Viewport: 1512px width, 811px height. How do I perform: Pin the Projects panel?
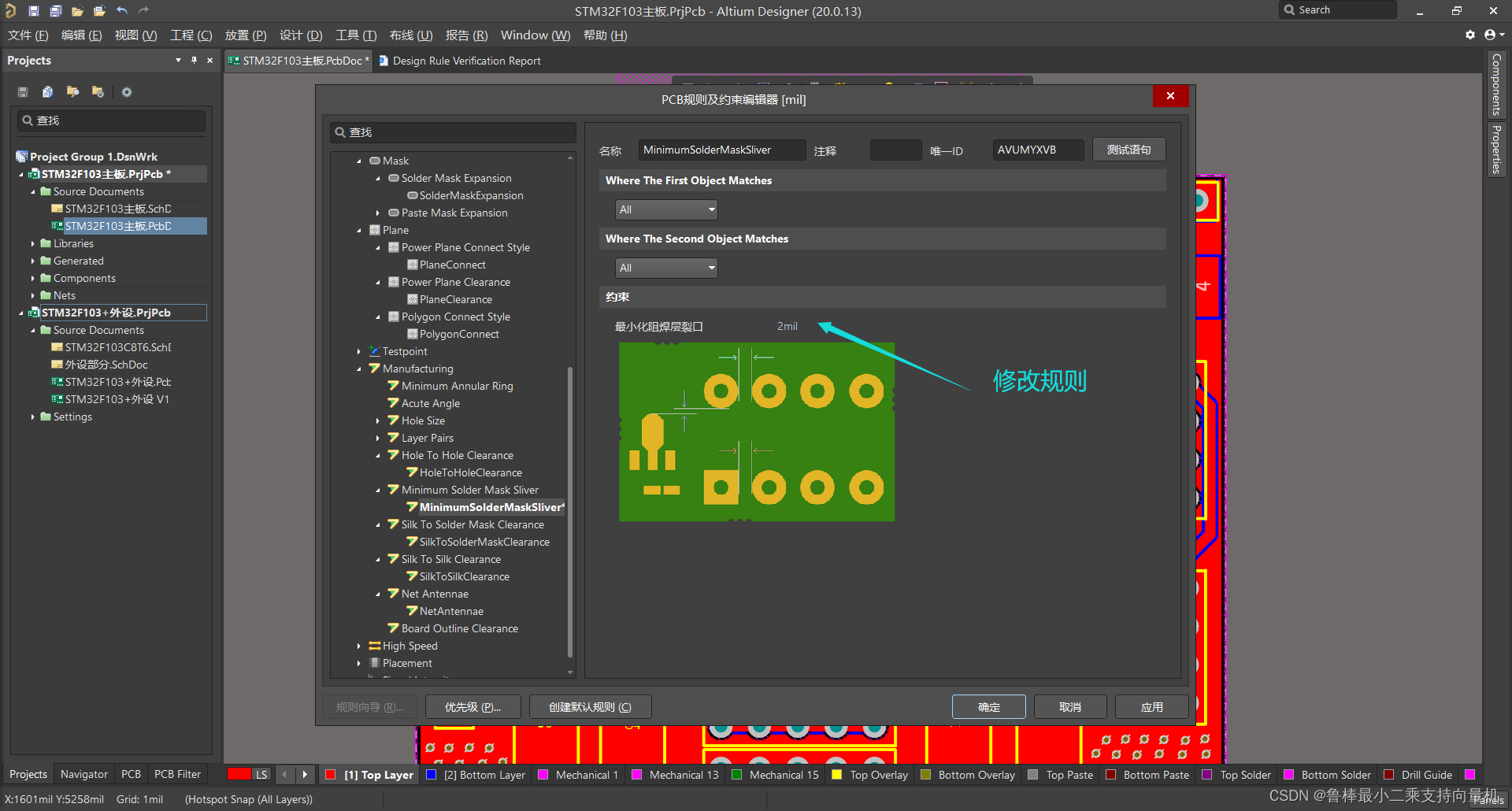click(194, 60)
